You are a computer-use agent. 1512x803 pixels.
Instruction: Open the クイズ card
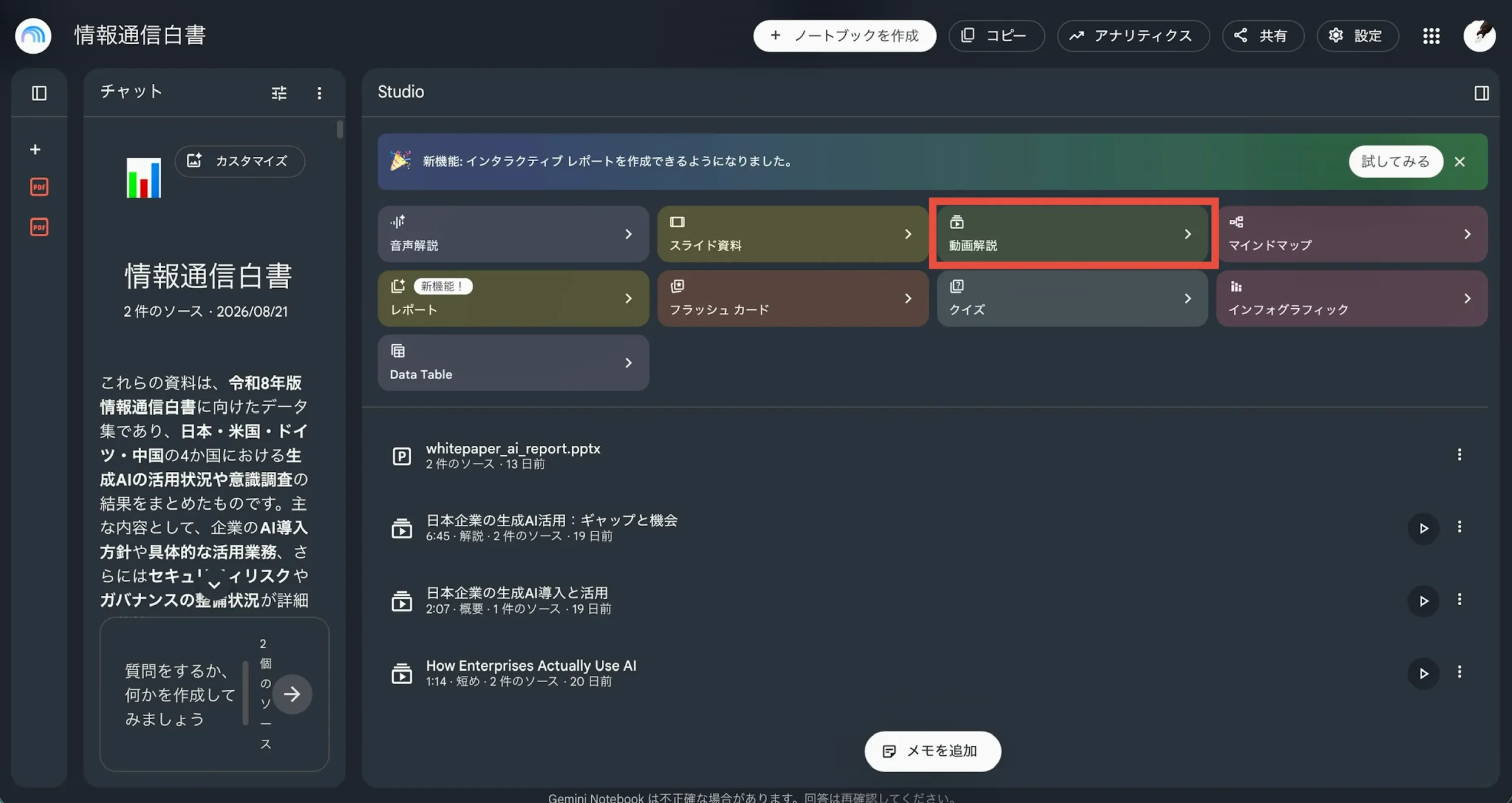(x=1072, y=298)
